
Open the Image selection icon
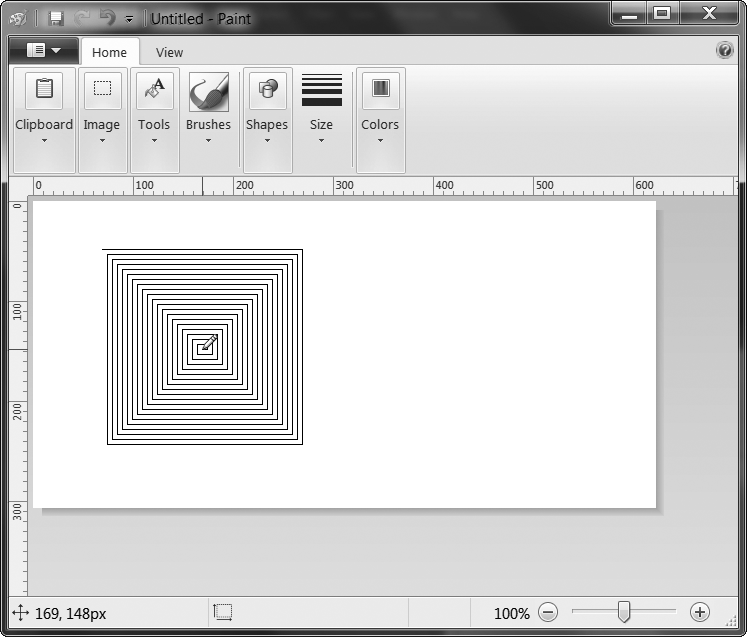(102, 90)
